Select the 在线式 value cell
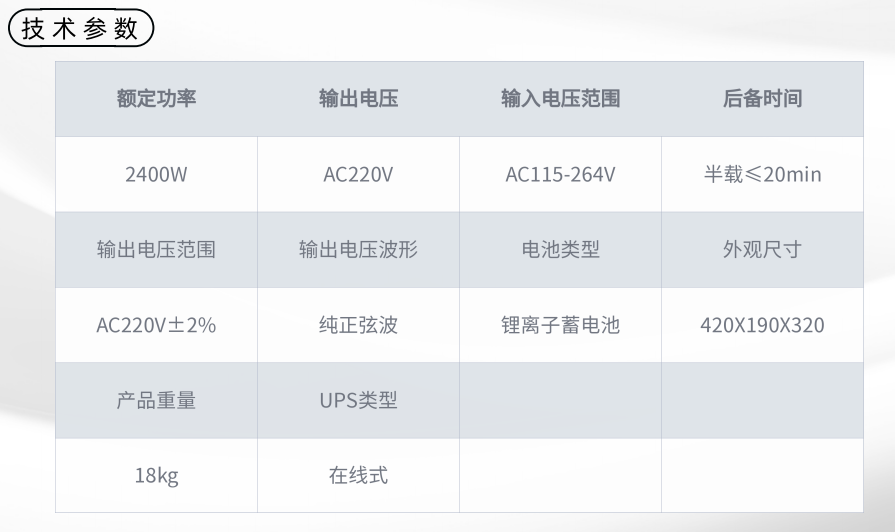 [358, 475]
